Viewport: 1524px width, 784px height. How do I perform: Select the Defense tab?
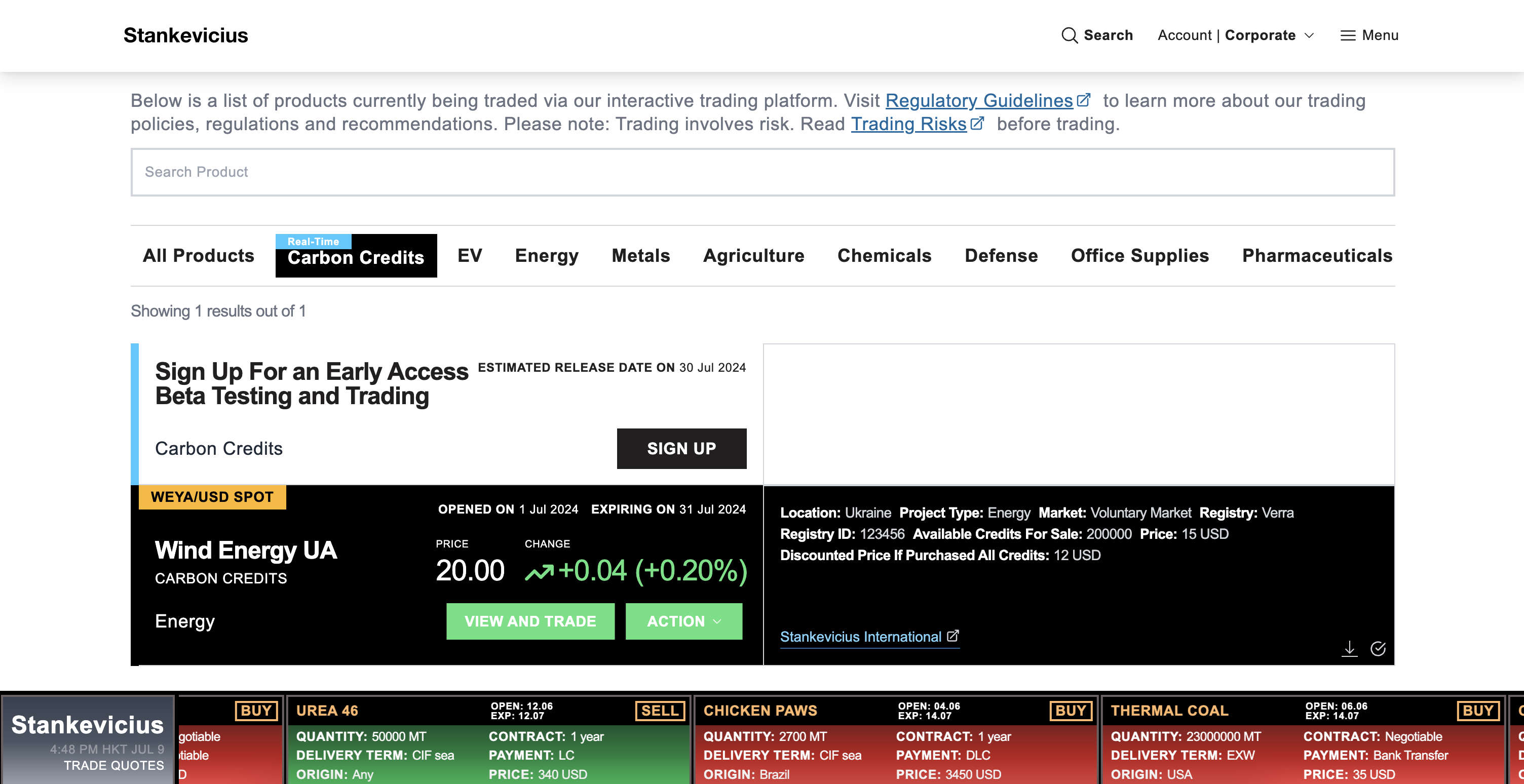click(1001, 255)
